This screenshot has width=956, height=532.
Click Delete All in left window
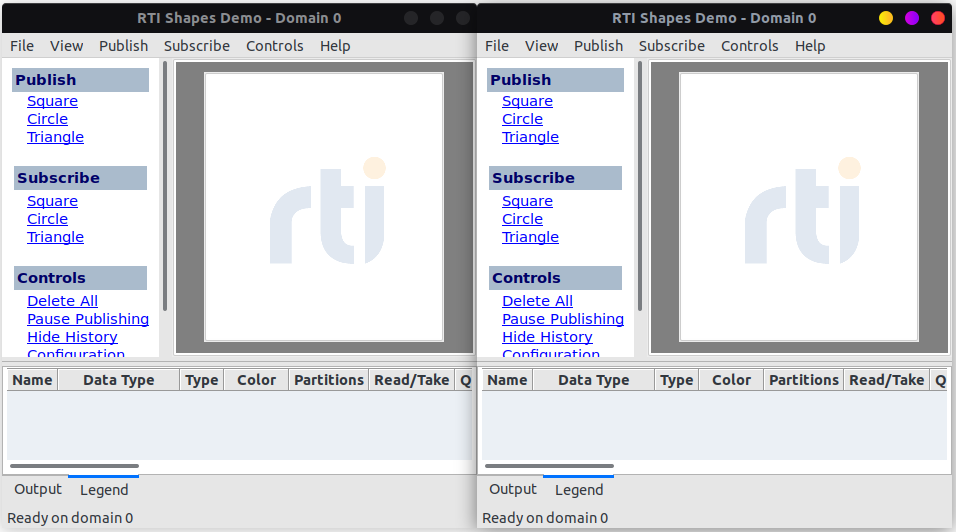[x=63, y=301]
